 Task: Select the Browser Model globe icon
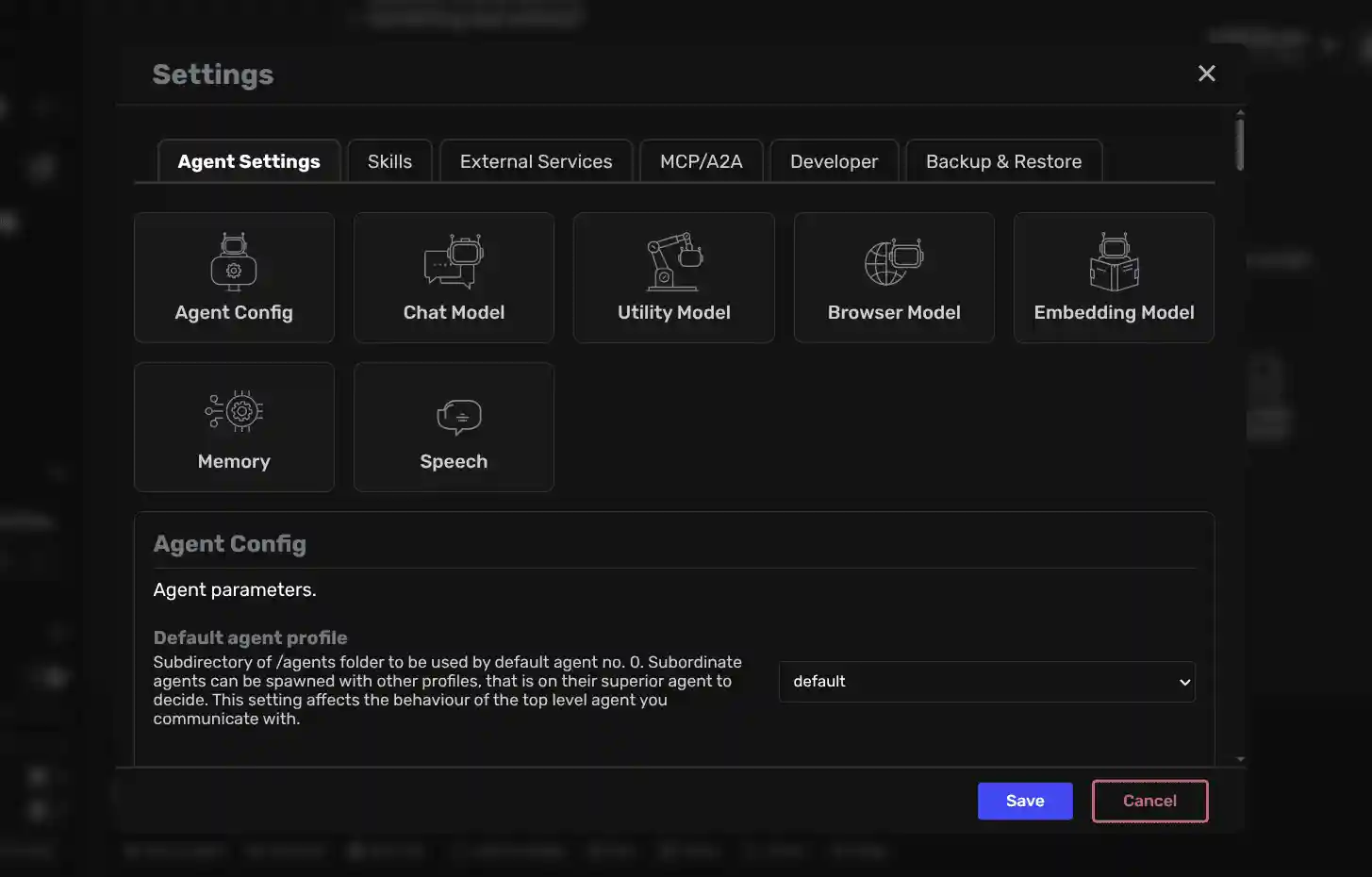click(x=893, y=261)
